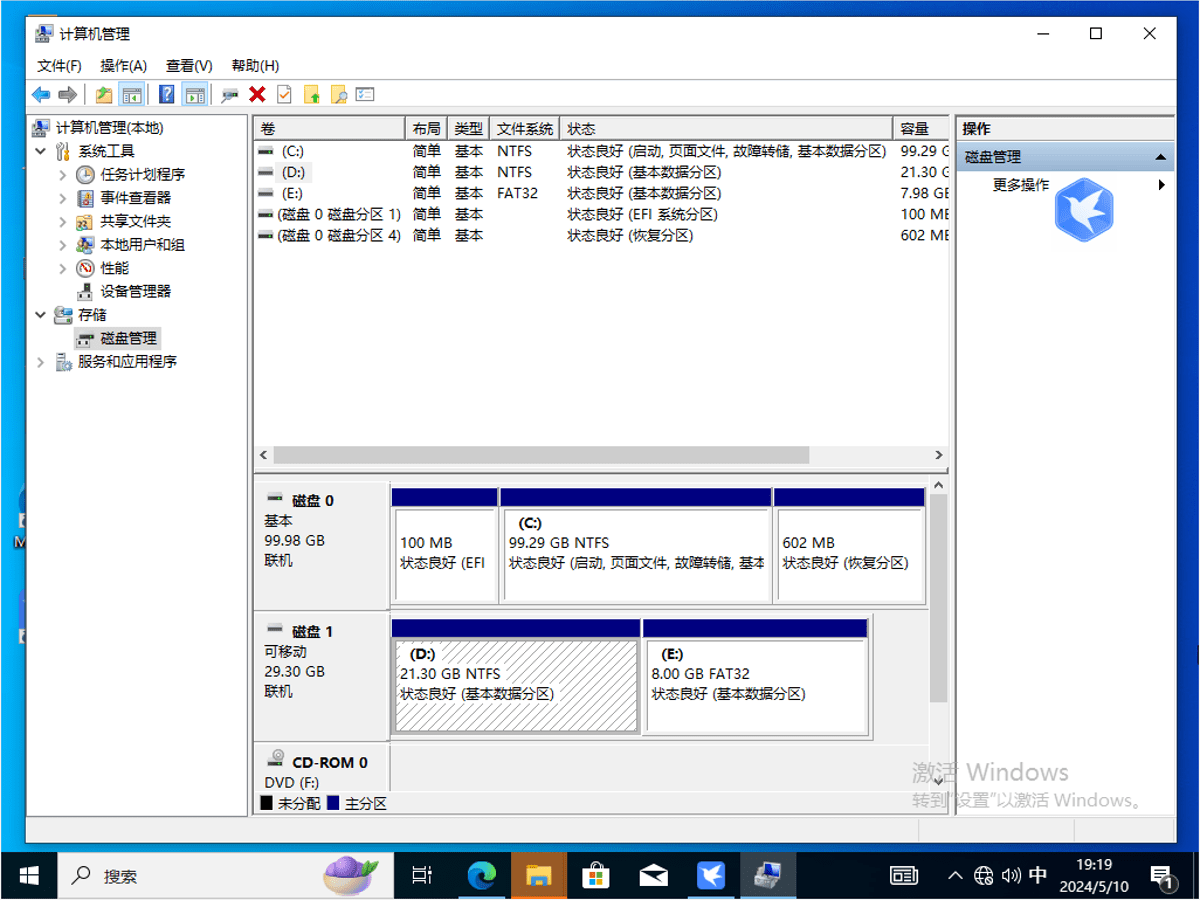This screenshot has height=900, width=1200.
Task: Expand the 服务和应用程序 tree node
Action: tap(41, 362)
